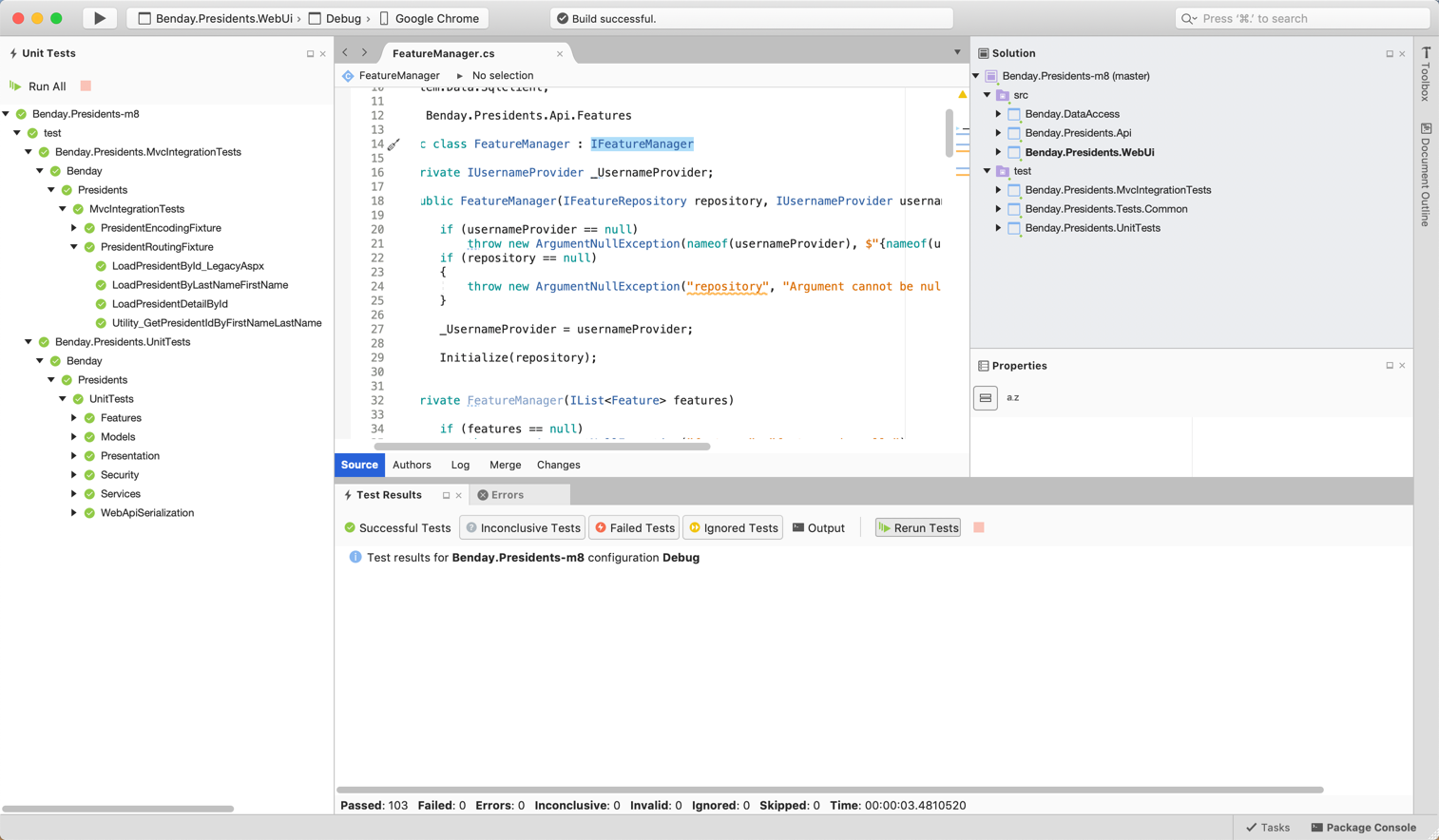Close the FeatureManager.cs tab
Image resolution: width=1439 pixels, height=840 pixels.
click(x=560, y=54)
